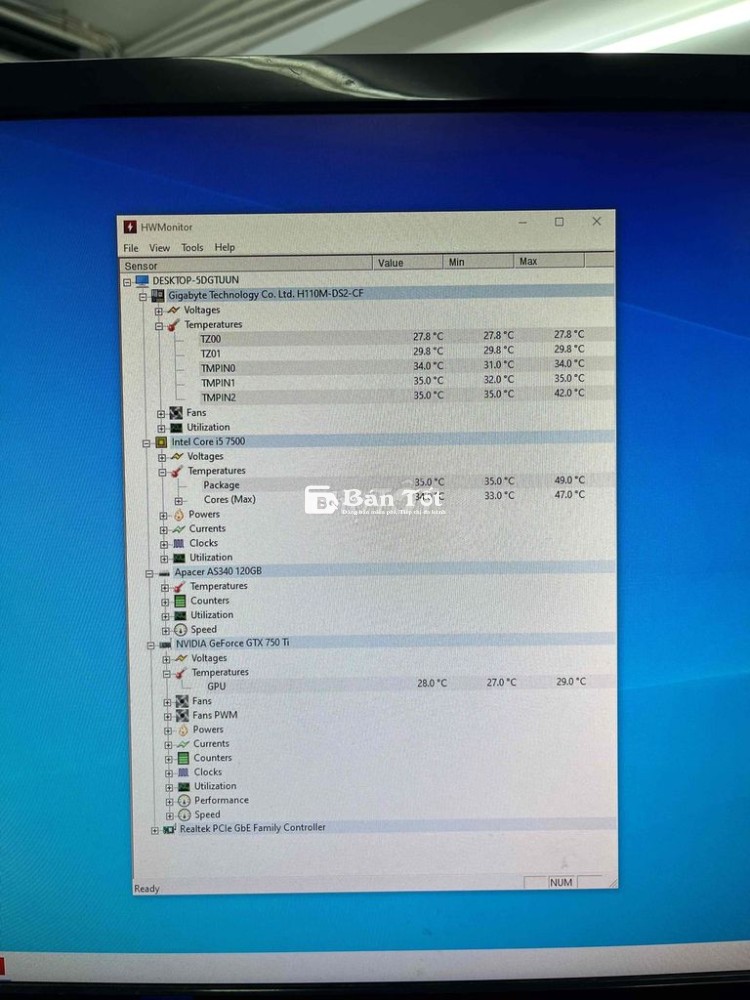Click the voltage icon under Gigabyte motherboard
The image size is (750, 1000).
[173, 311]
